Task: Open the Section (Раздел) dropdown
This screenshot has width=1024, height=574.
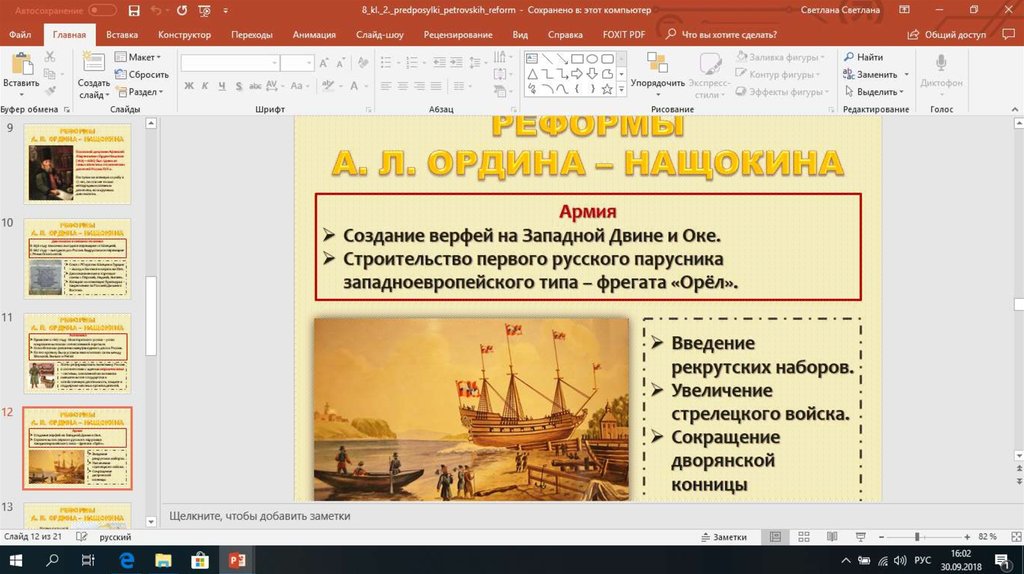Action: 144,91
